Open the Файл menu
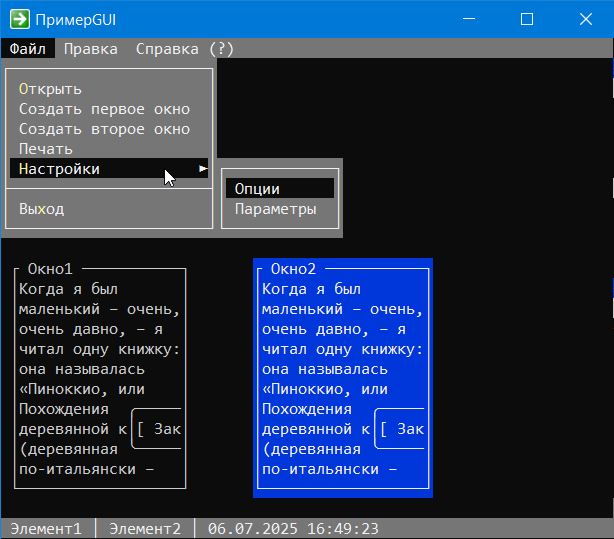The image size is (614, 539). click(28, 49)
